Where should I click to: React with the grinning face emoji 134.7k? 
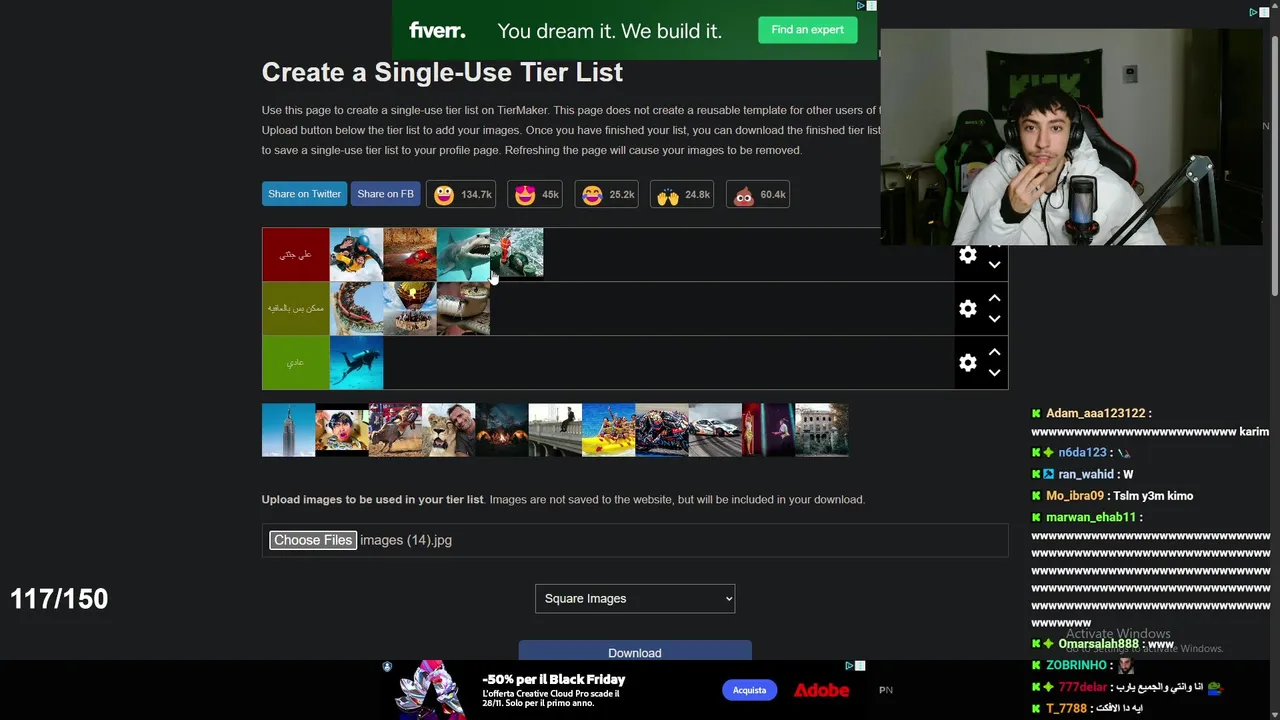(461, 194)
